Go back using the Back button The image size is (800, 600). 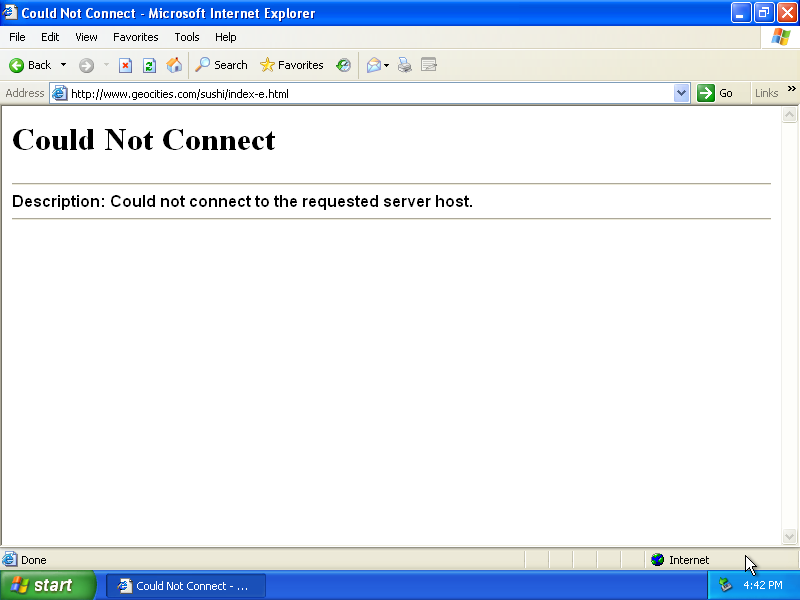pos(30,65)
